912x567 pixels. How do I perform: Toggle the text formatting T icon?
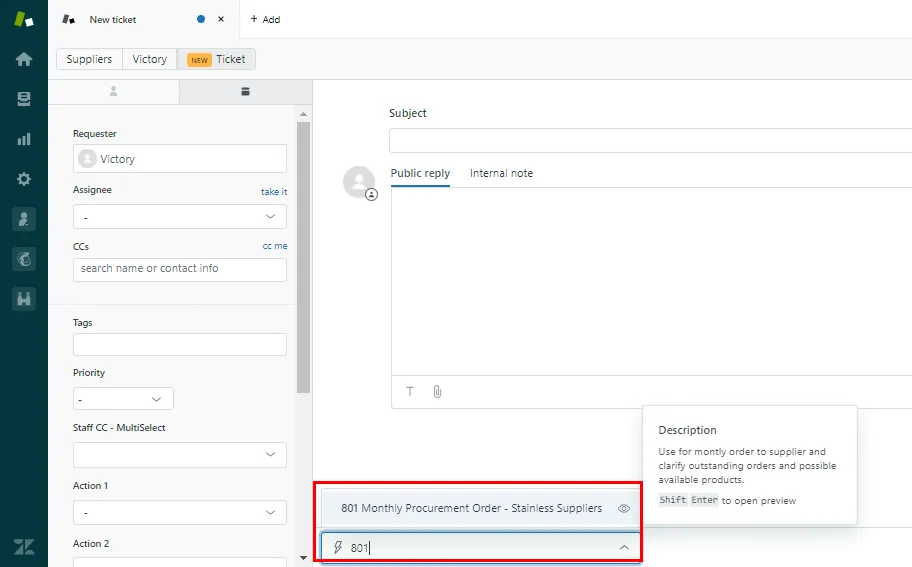(409, 391)
